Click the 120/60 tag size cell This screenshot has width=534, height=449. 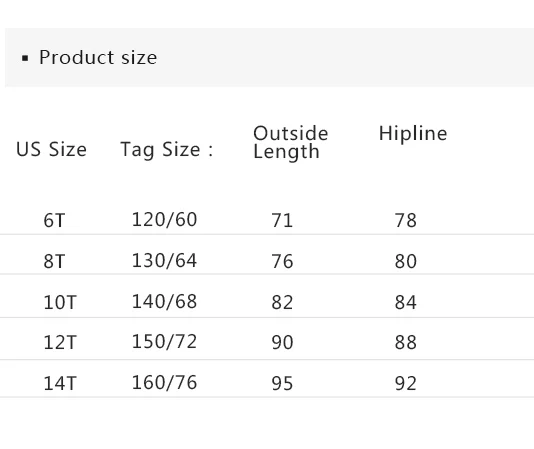click(164, 219)
